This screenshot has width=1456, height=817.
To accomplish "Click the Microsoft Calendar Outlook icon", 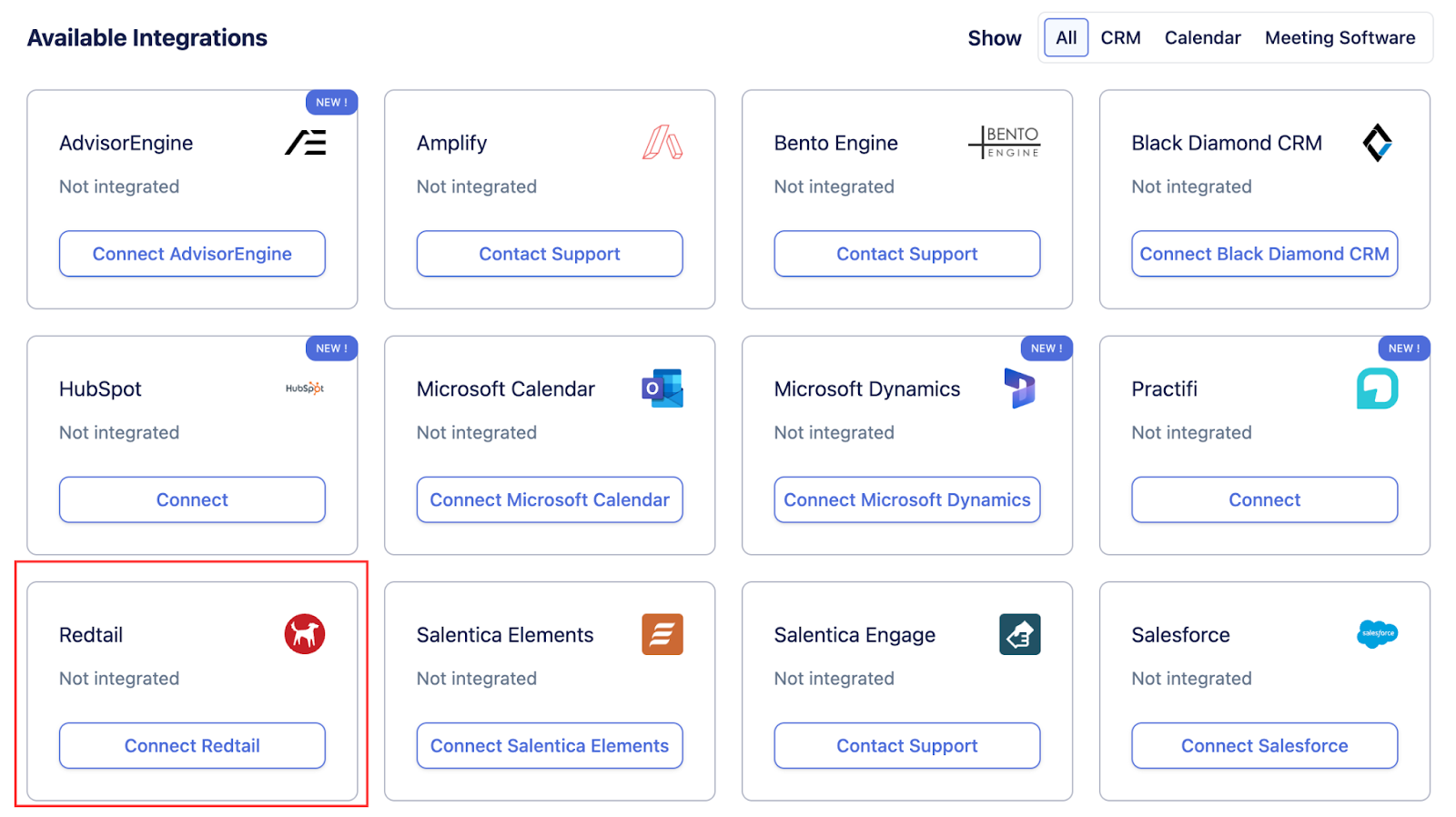I will pos(662,388).
